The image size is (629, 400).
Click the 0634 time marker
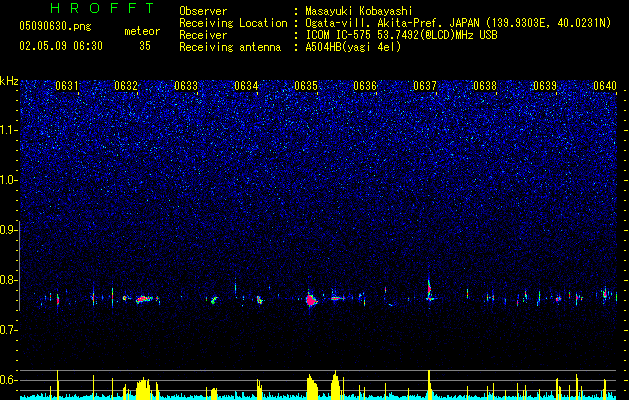pyautogui.click(x=246, y=86)
